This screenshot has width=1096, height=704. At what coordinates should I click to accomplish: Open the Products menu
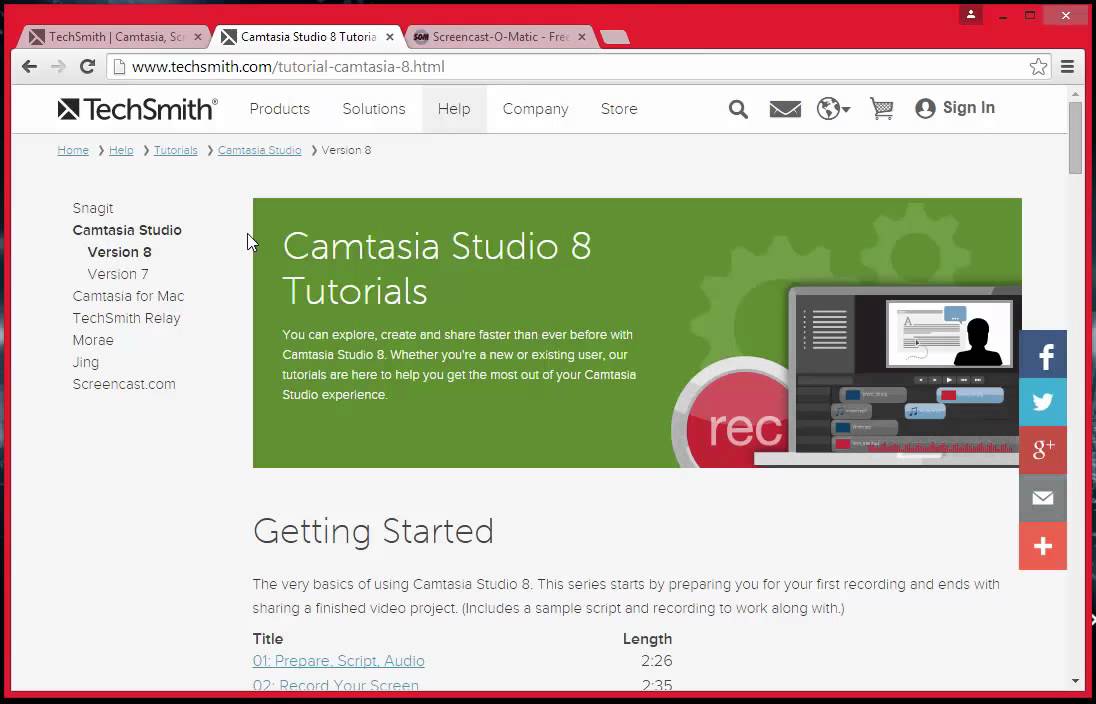click(x=280, y=109)
